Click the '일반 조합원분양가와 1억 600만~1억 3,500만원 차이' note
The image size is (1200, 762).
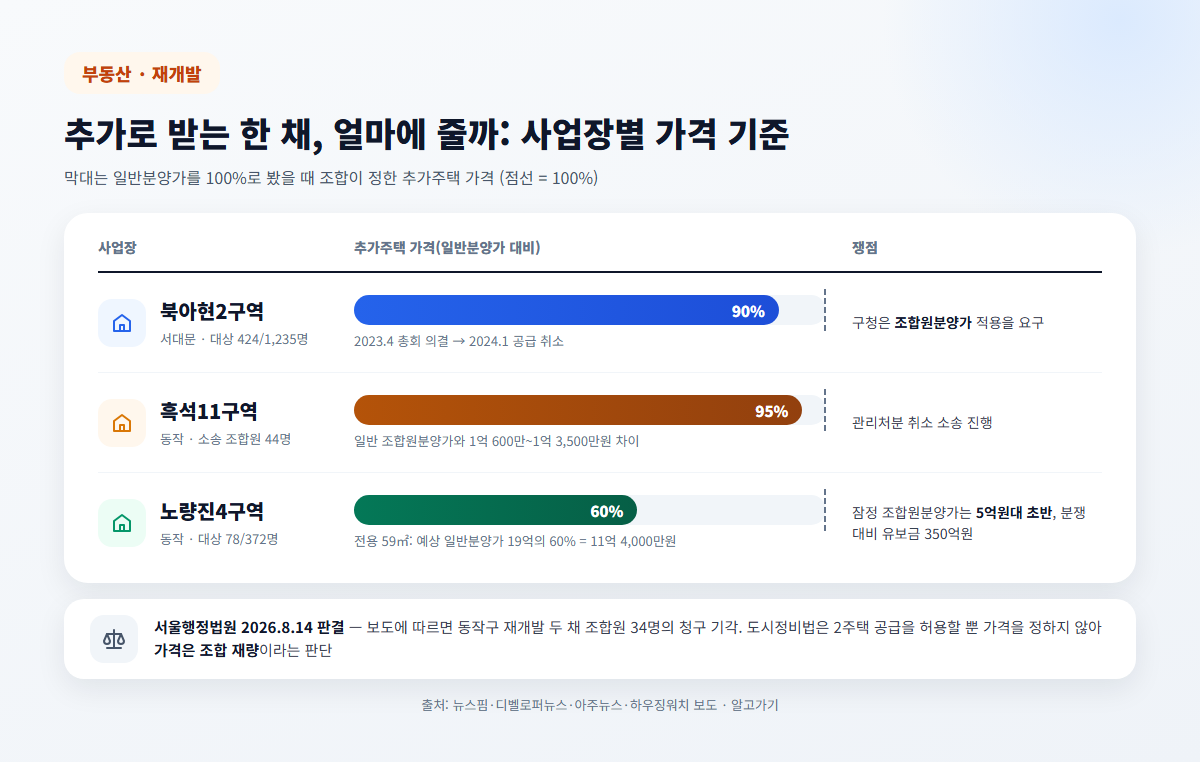point(496,441)
